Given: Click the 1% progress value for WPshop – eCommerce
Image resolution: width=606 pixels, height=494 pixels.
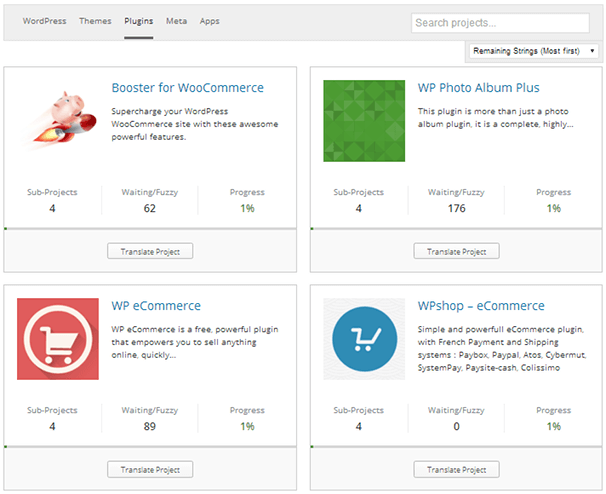Looking at the screenshot, I should [x=553, y=426].
